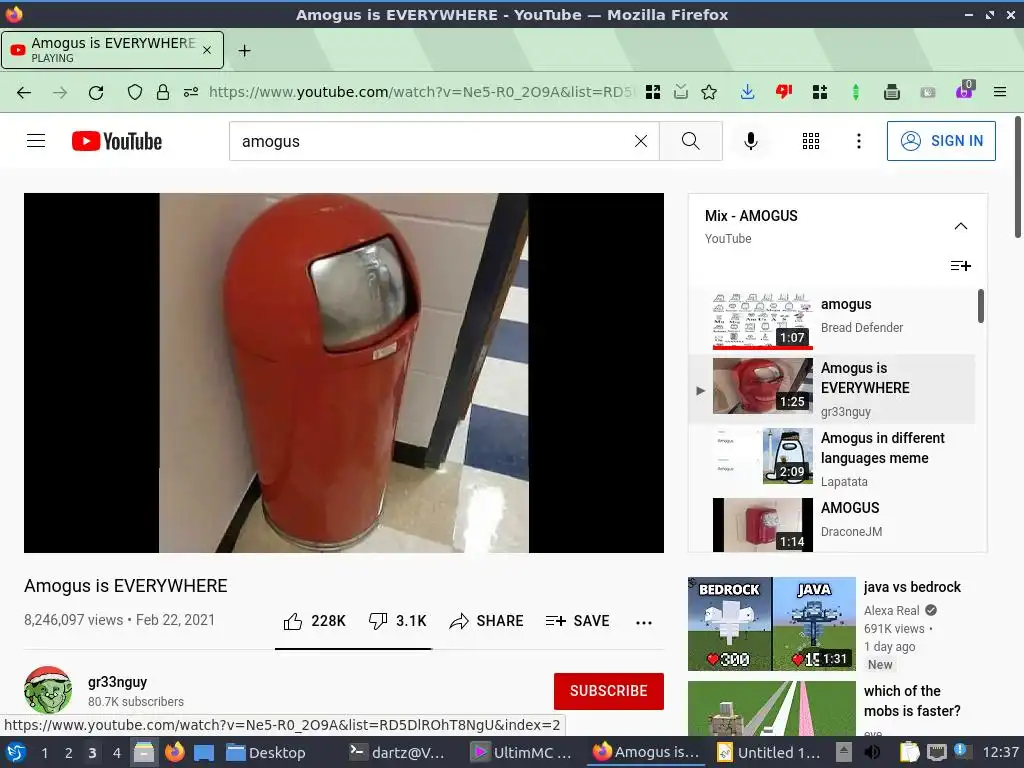
Task: Save the mix playlist to library icon
Action: click(x=961, y=266)
